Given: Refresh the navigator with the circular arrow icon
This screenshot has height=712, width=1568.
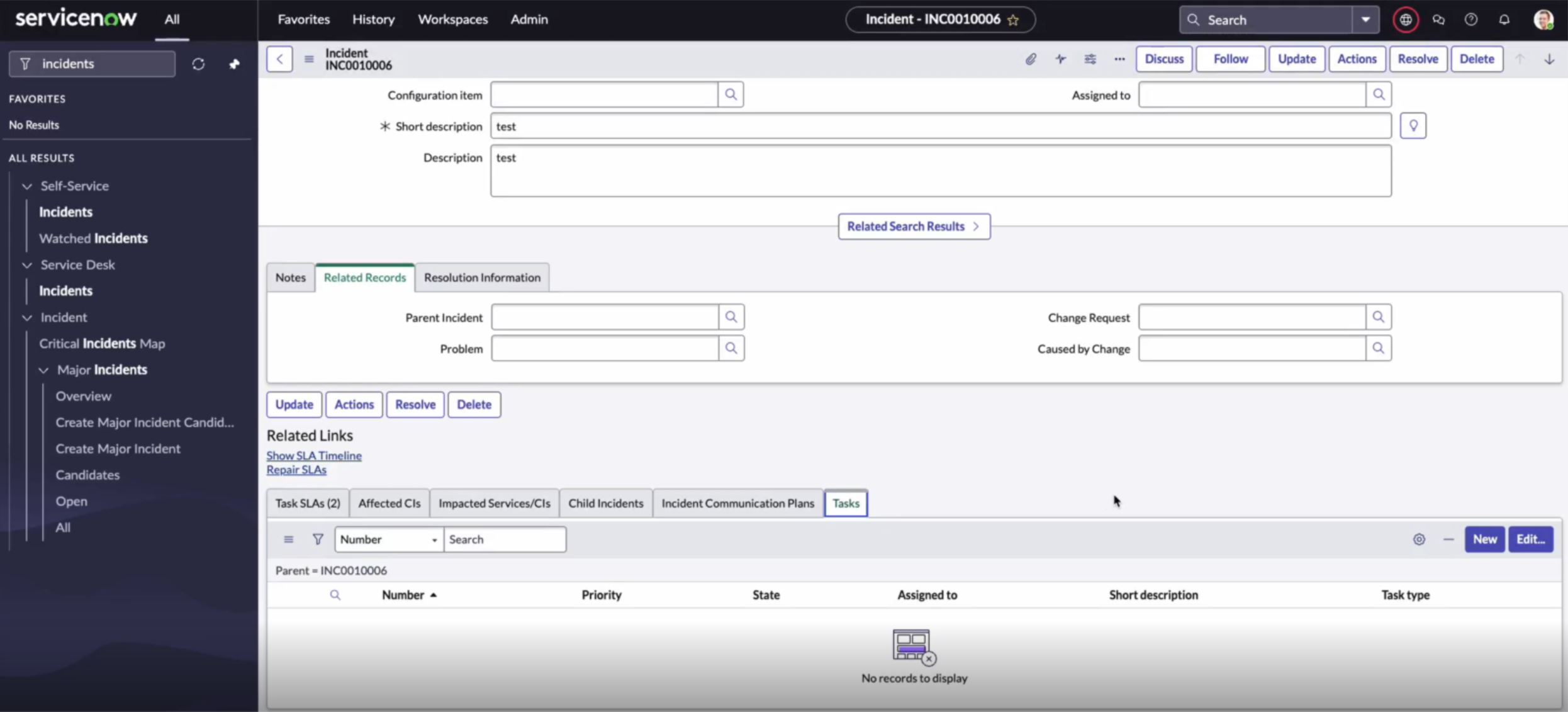Looking at the screenshot, I should point(198,64).
